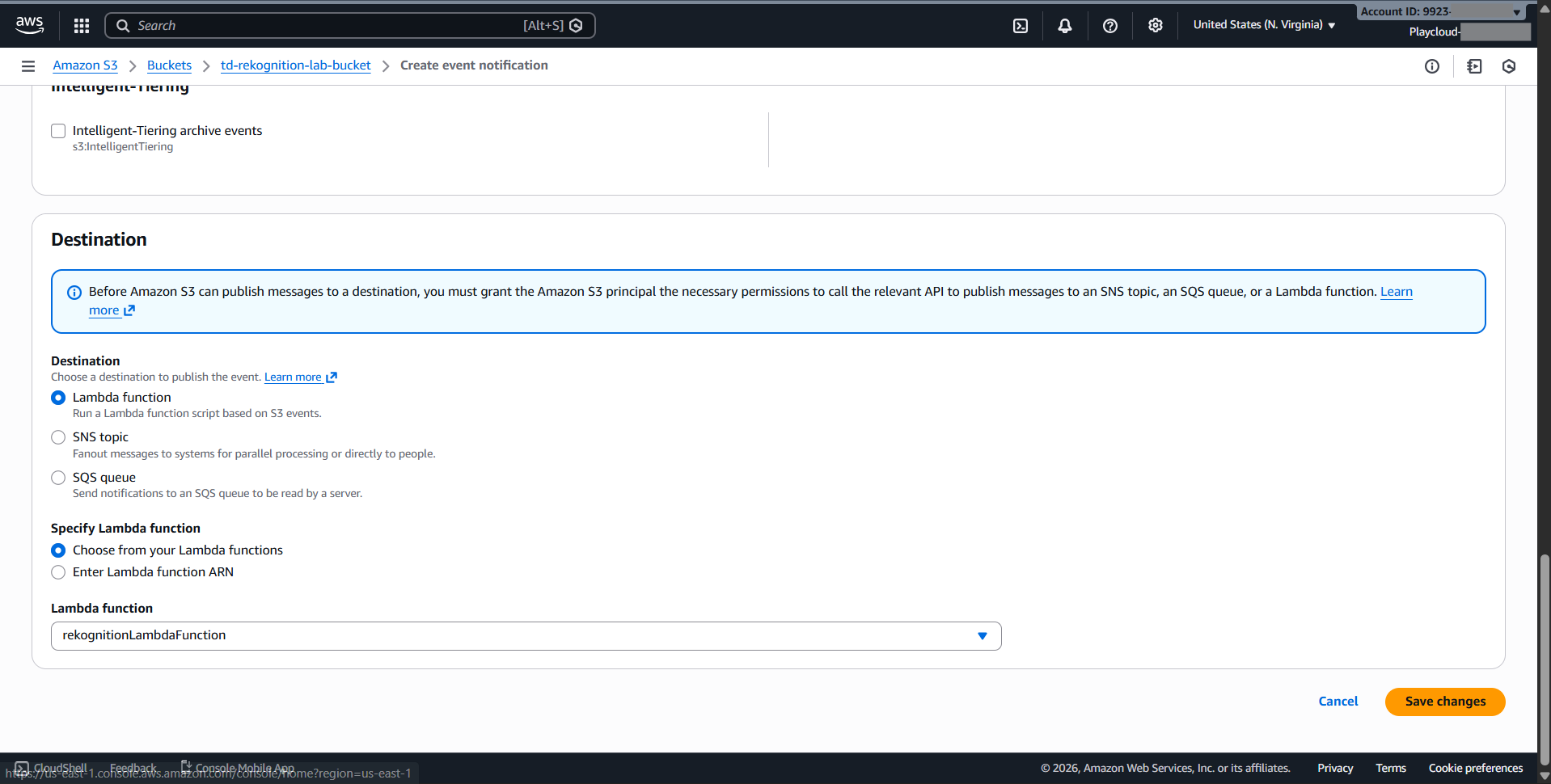The image size is (1551, 784).
Task: Open the notifications bell
Action: click(x=1065, y=26)
